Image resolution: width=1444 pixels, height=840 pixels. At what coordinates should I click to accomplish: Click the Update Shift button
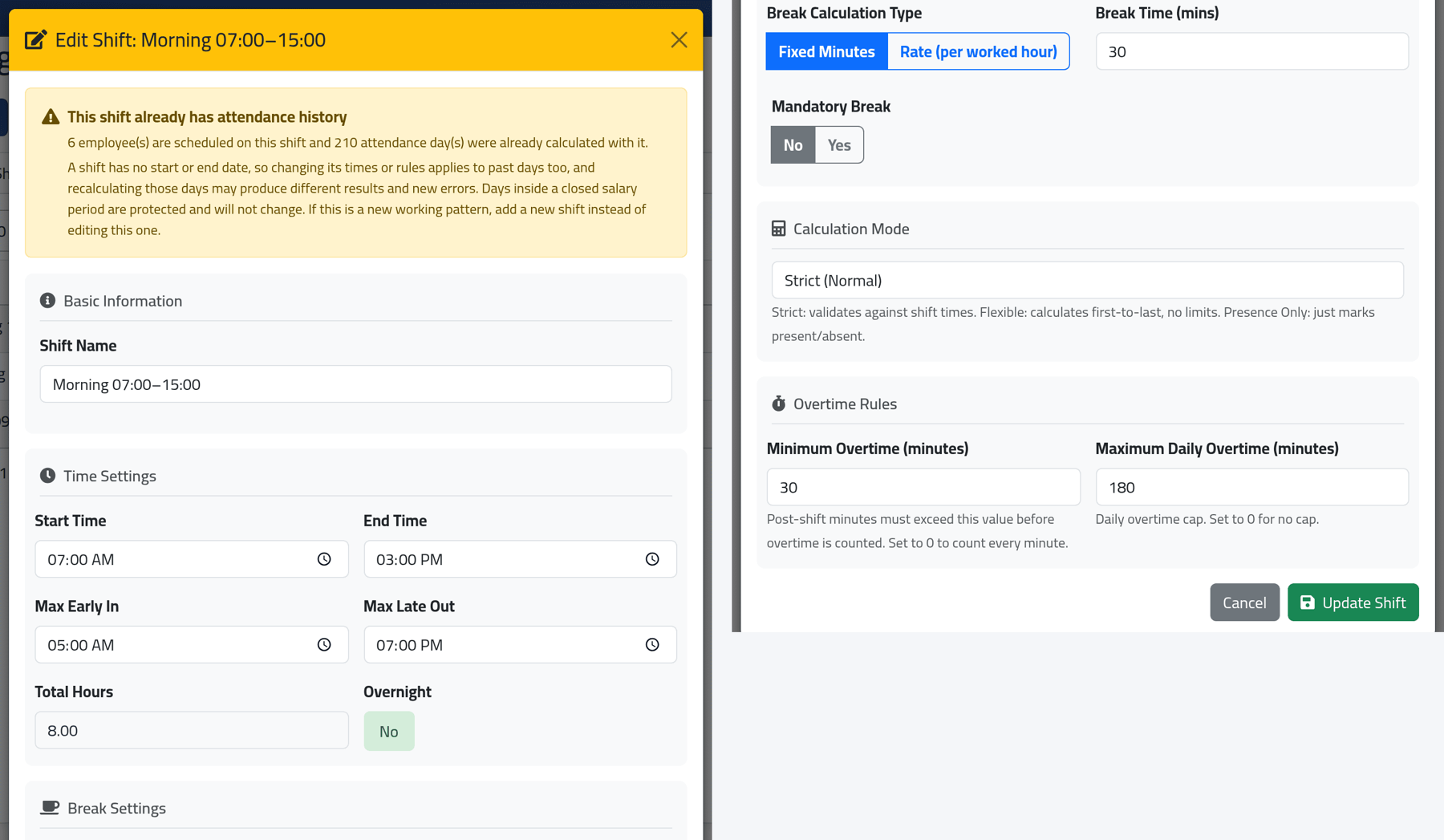click(1353, 603)
